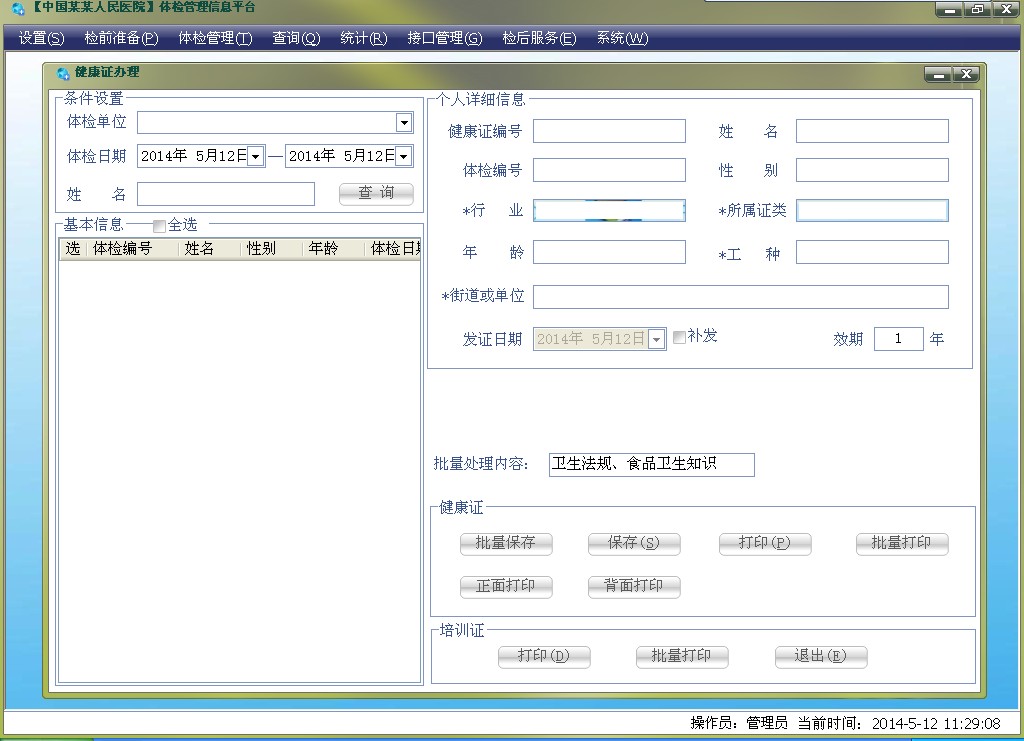Focus the 行业 input field
The height and width of the screenshot is (741, 1024).
(x=609, y=210)
